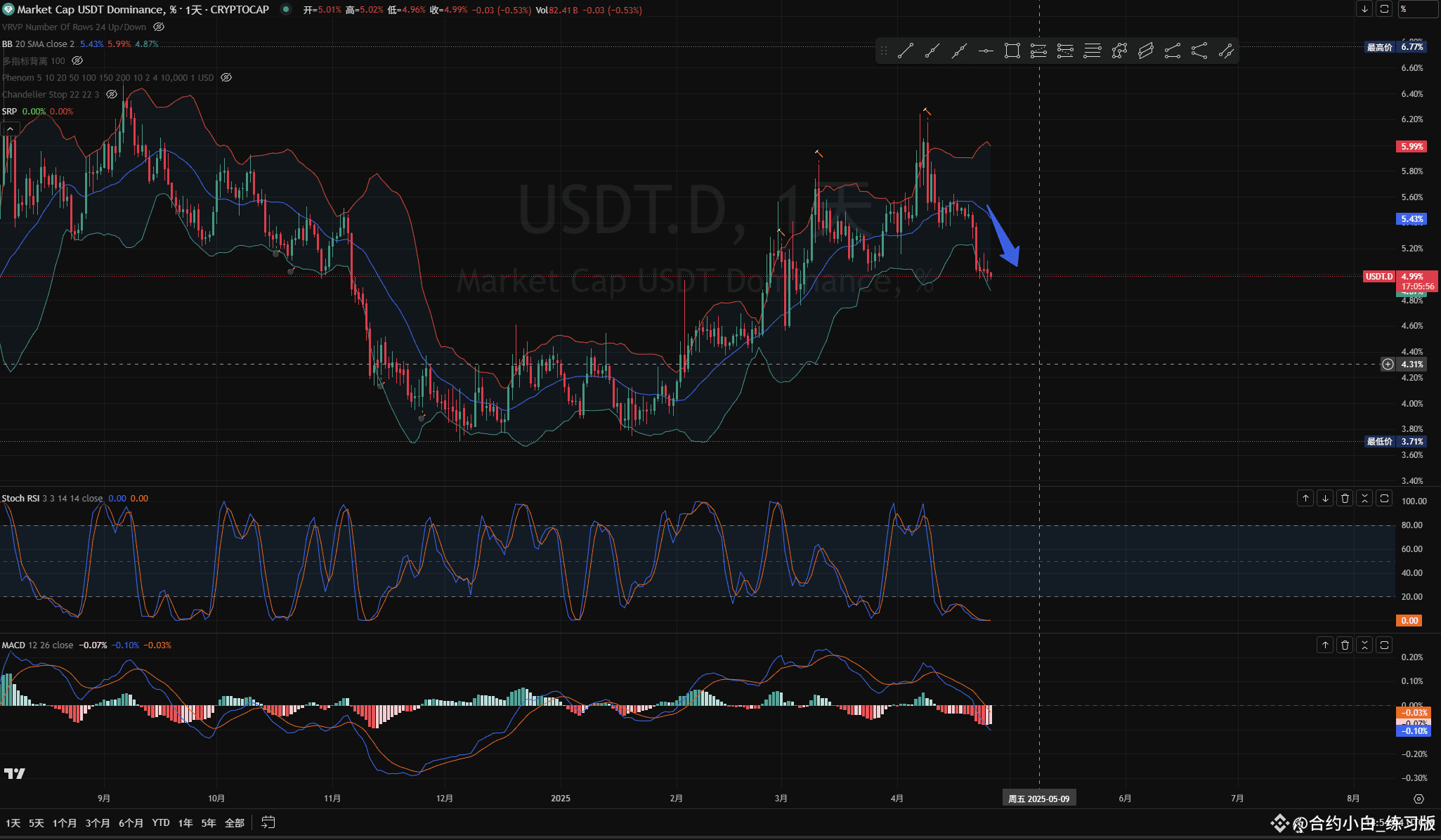Image resolution: width=1441 pixels, height=840 pixels.
Task: Select the connected-nodes pattern drawing tool
Action: coord(1119,51)
